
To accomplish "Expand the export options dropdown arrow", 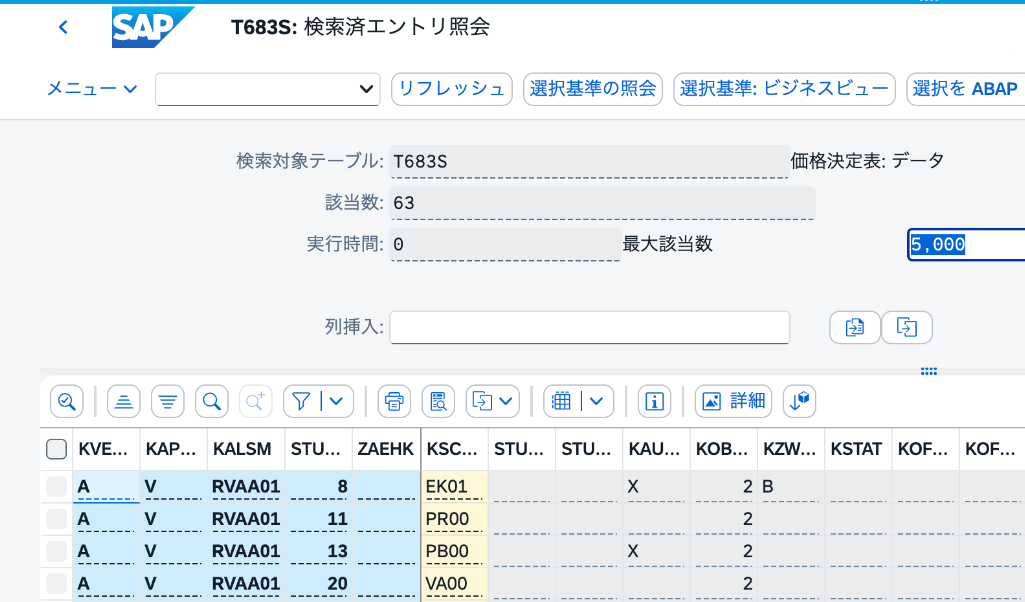I will click(506, 401).
